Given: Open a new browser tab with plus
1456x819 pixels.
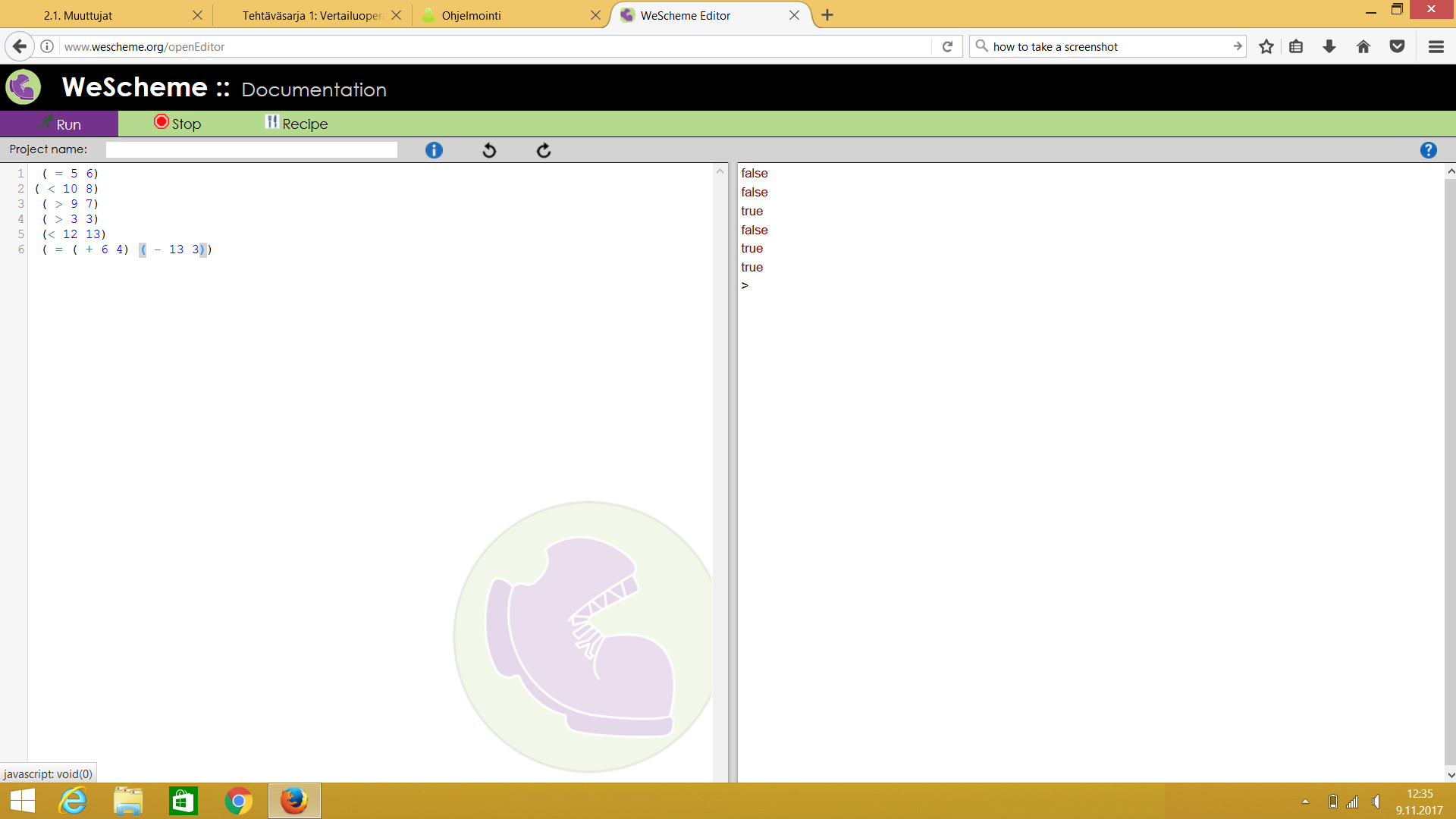Looking at the screenshot, I should pos(827,15).
